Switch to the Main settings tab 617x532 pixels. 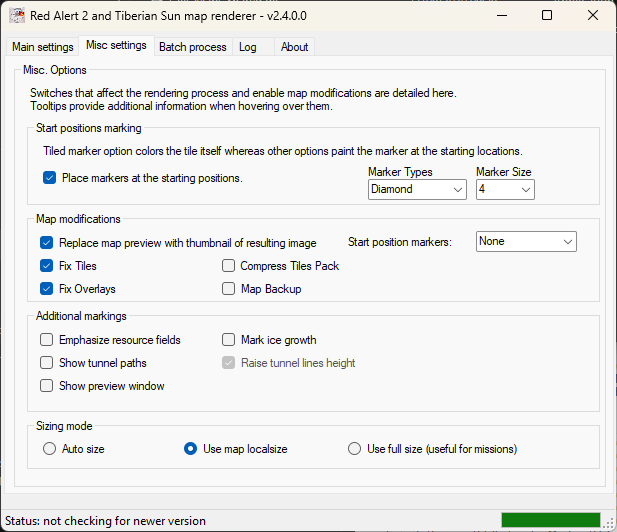(42, 47)
